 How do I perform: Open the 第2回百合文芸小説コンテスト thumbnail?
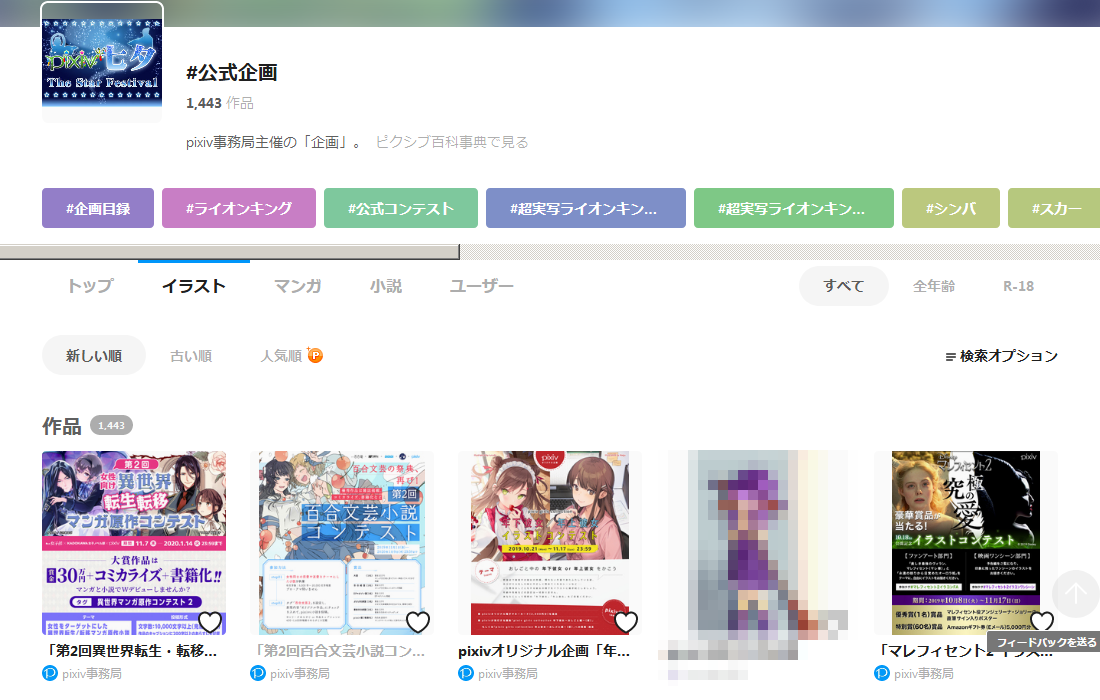click(342, 543)
